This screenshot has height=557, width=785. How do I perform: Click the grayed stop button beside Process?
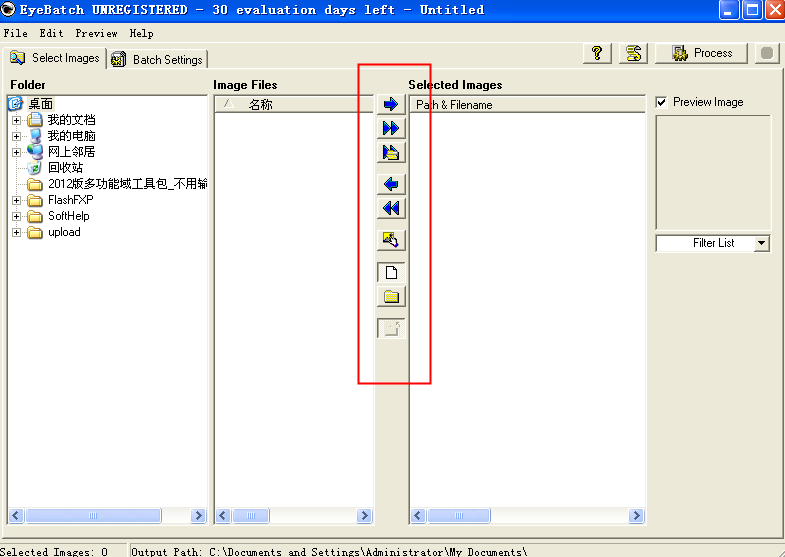pos(766,53)
